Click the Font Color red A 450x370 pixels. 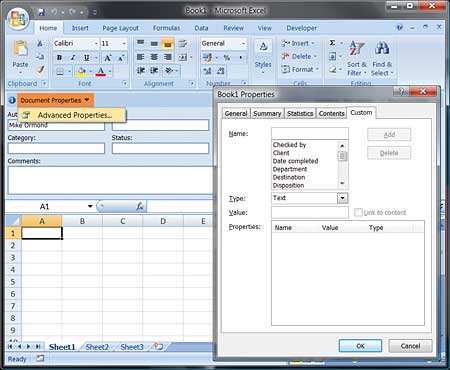(x=101, y=71)
